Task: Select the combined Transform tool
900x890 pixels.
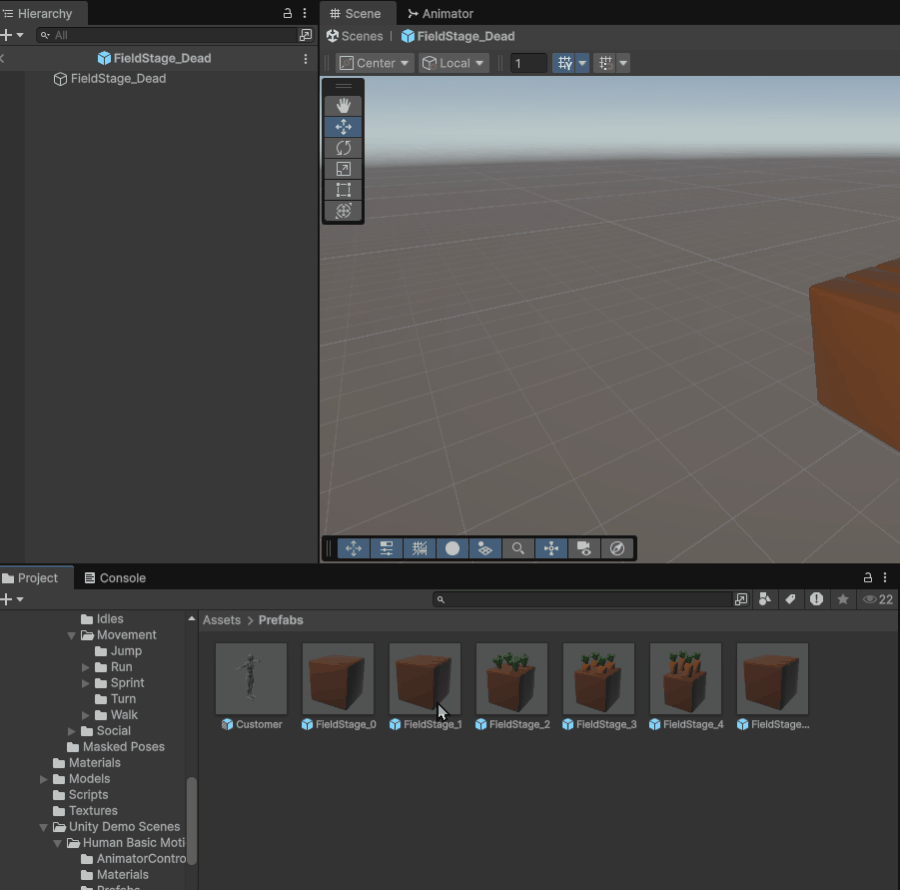Action: (343, 211)
